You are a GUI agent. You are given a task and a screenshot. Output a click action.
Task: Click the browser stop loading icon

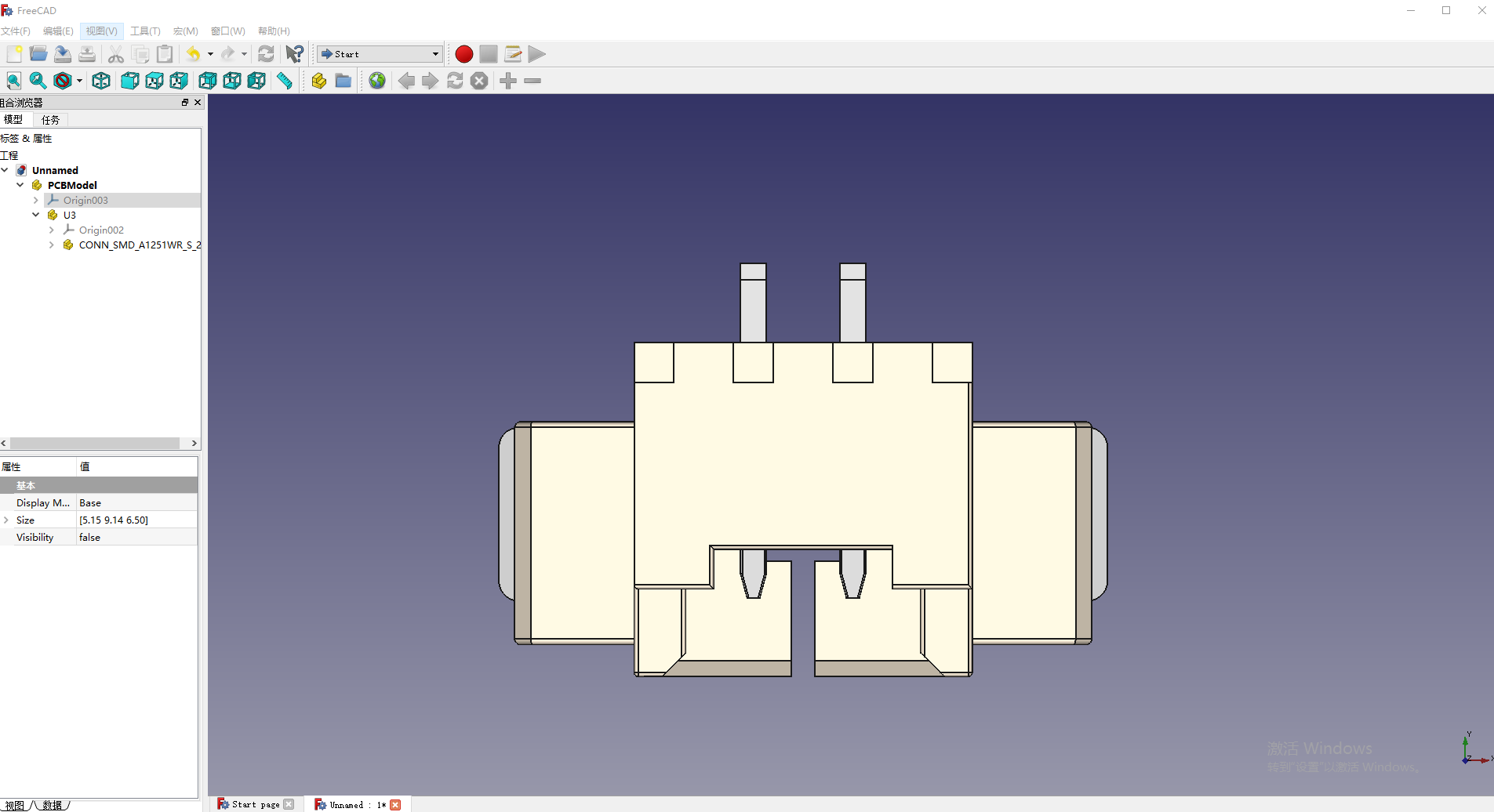click(x=479, y=81)
